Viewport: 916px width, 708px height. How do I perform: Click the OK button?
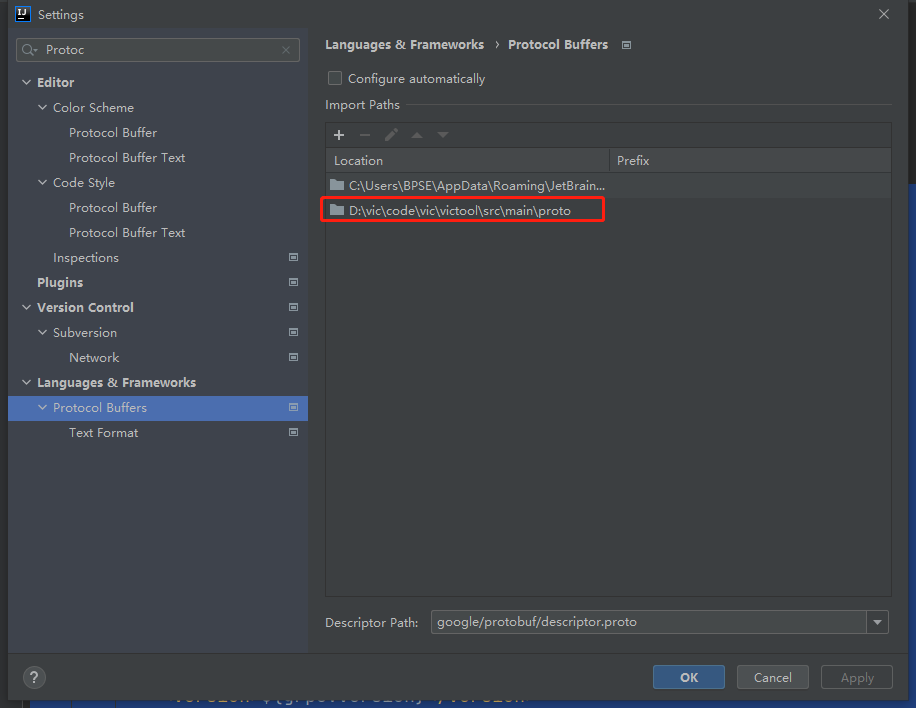click(689, 678)
